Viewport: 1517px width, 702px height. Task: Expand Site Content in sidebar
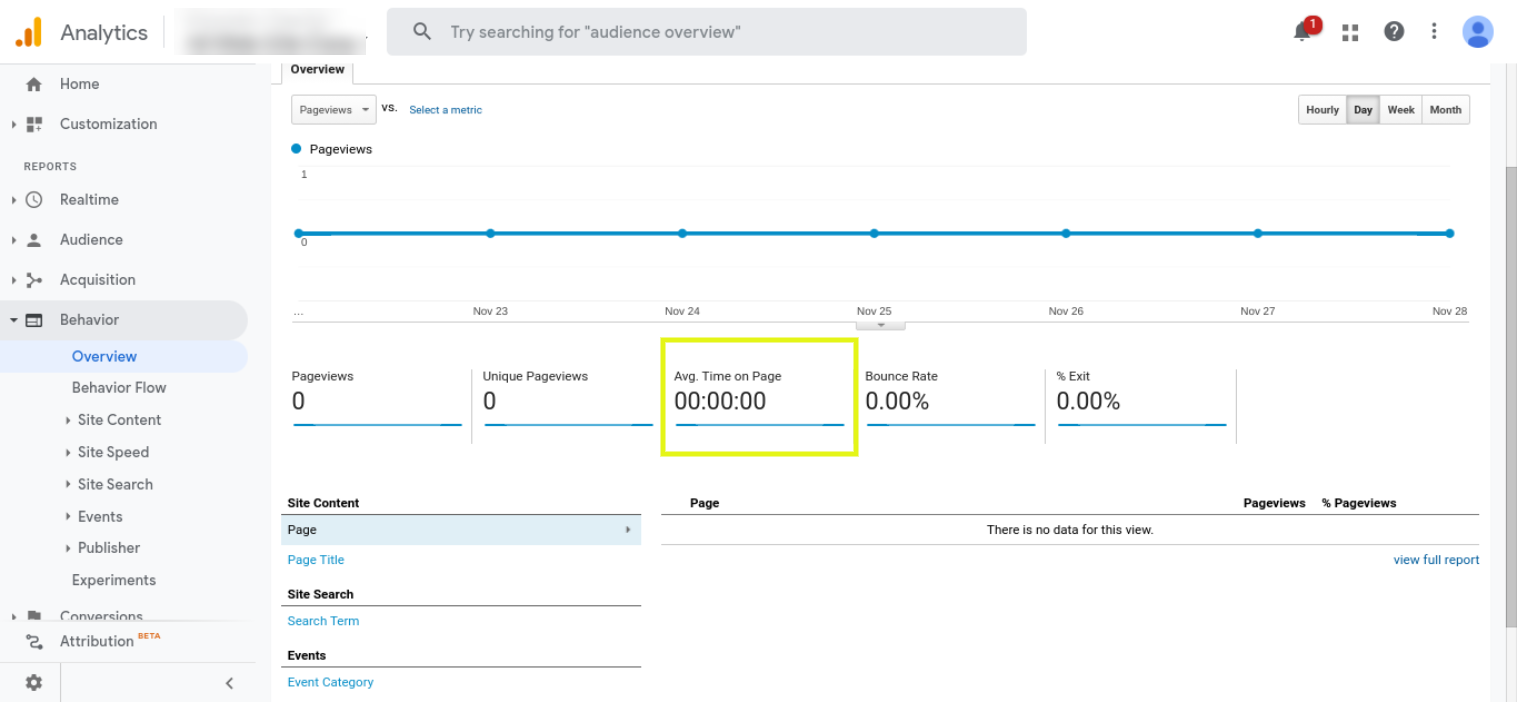[119, 420]
